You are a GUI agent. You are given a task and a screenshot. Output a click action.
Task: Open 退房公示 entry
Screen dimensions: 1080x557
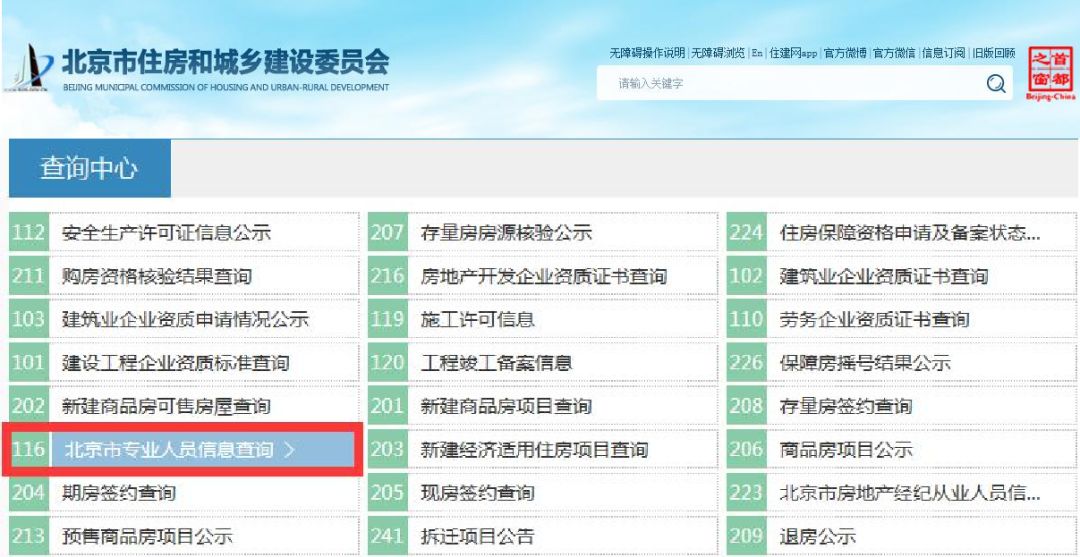click(x=818, y=536)
